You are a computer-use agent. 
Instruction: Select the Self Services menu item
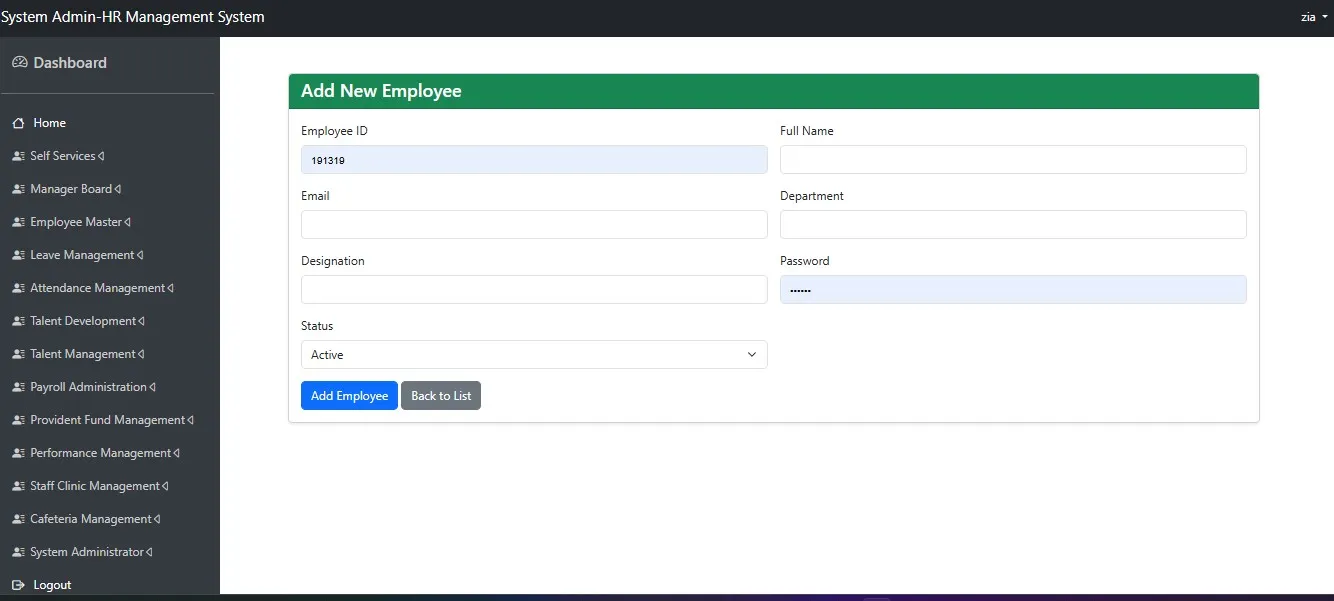63,156
